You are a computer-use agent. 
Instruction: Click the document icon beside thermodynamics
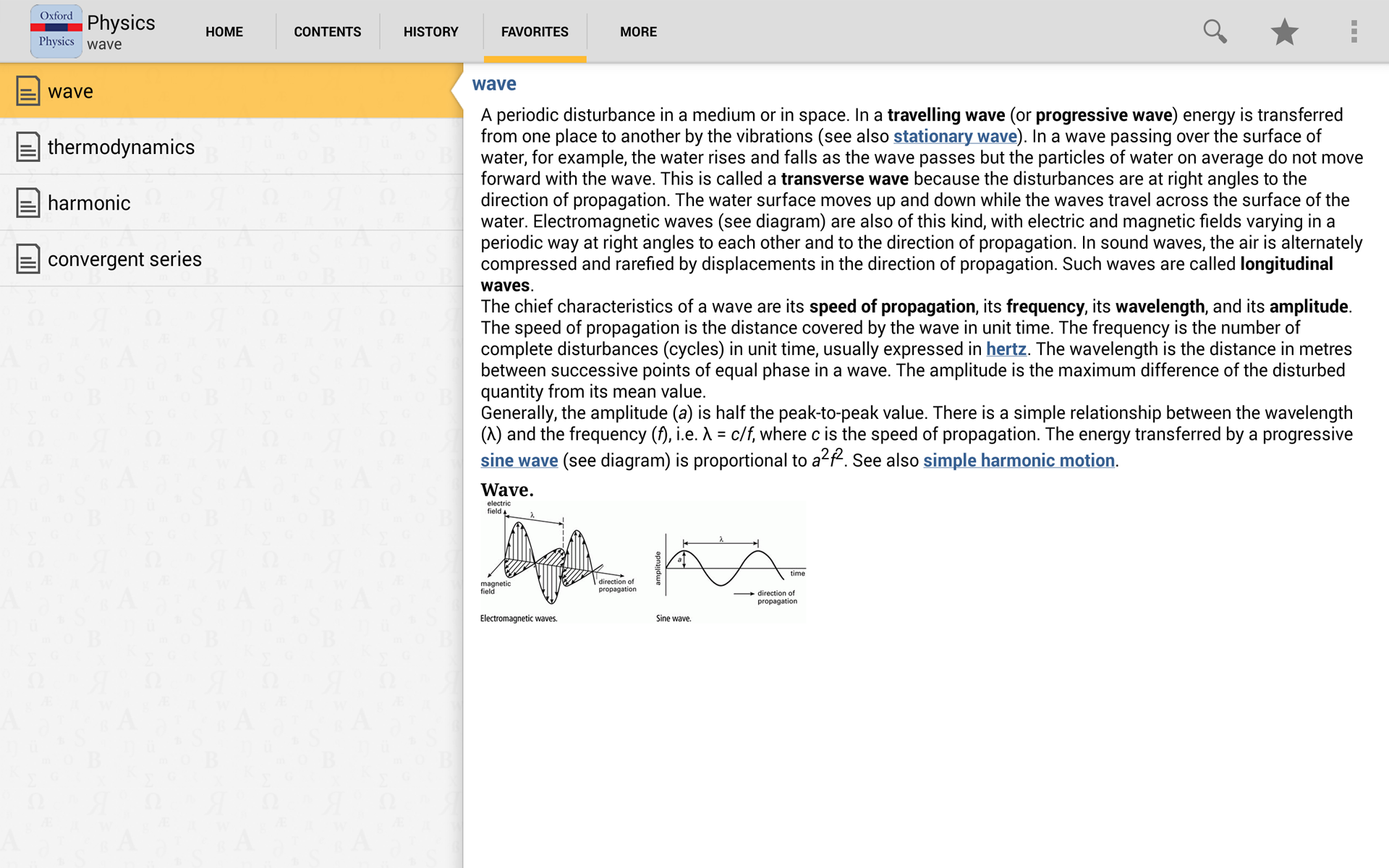(x=27, y=147)
